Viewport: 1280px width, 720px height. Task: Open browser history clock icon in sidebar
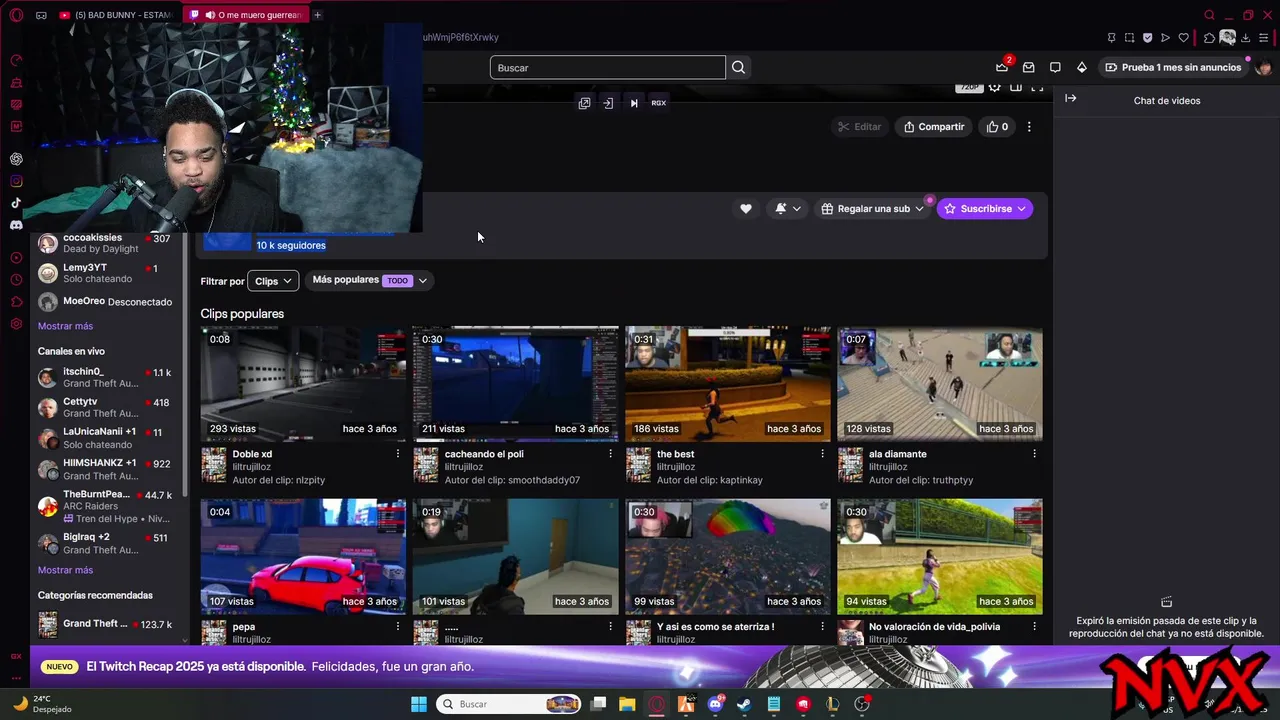click(16, 279)
